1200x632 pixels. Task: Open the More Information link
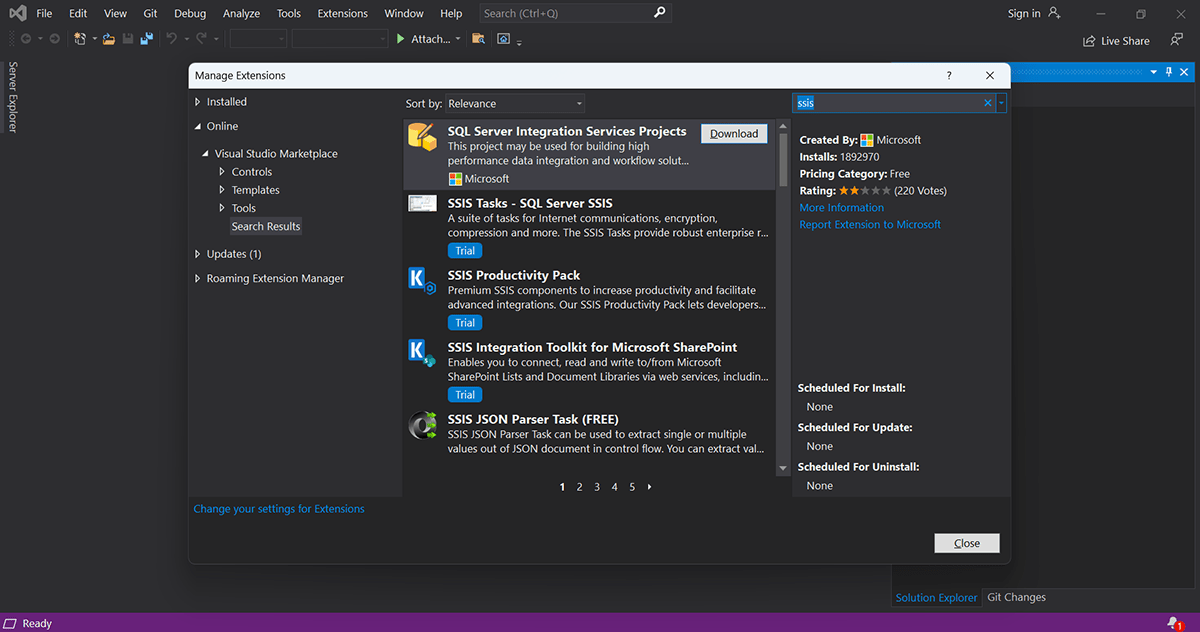coord(842,208)
